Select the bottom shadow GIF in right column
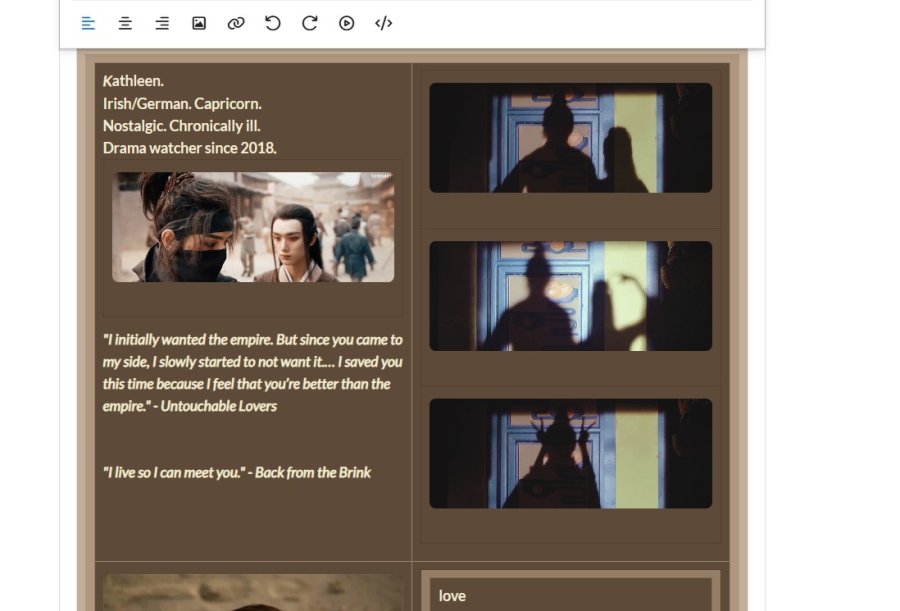 pos(570,453)
